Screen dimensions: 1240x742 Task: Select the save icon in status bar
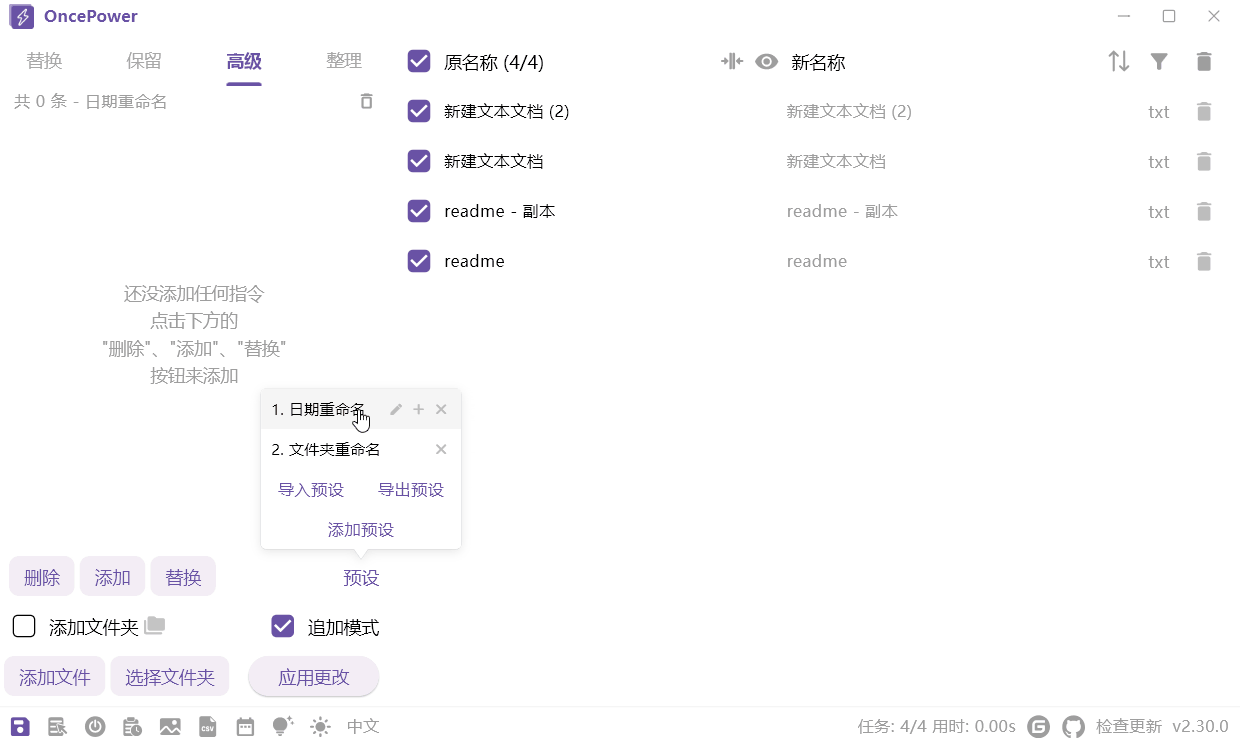(x=20, y=726)
